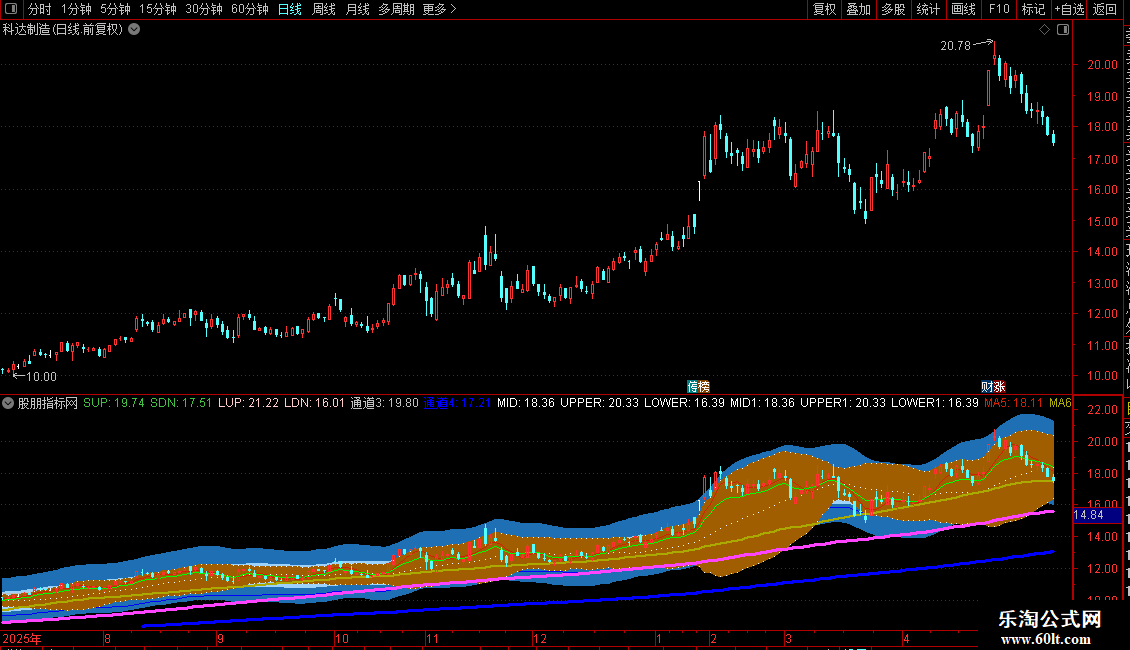Click the LUP: 21.22 indicator value
The image size is (1130, 650).
(x=248, y=403)
